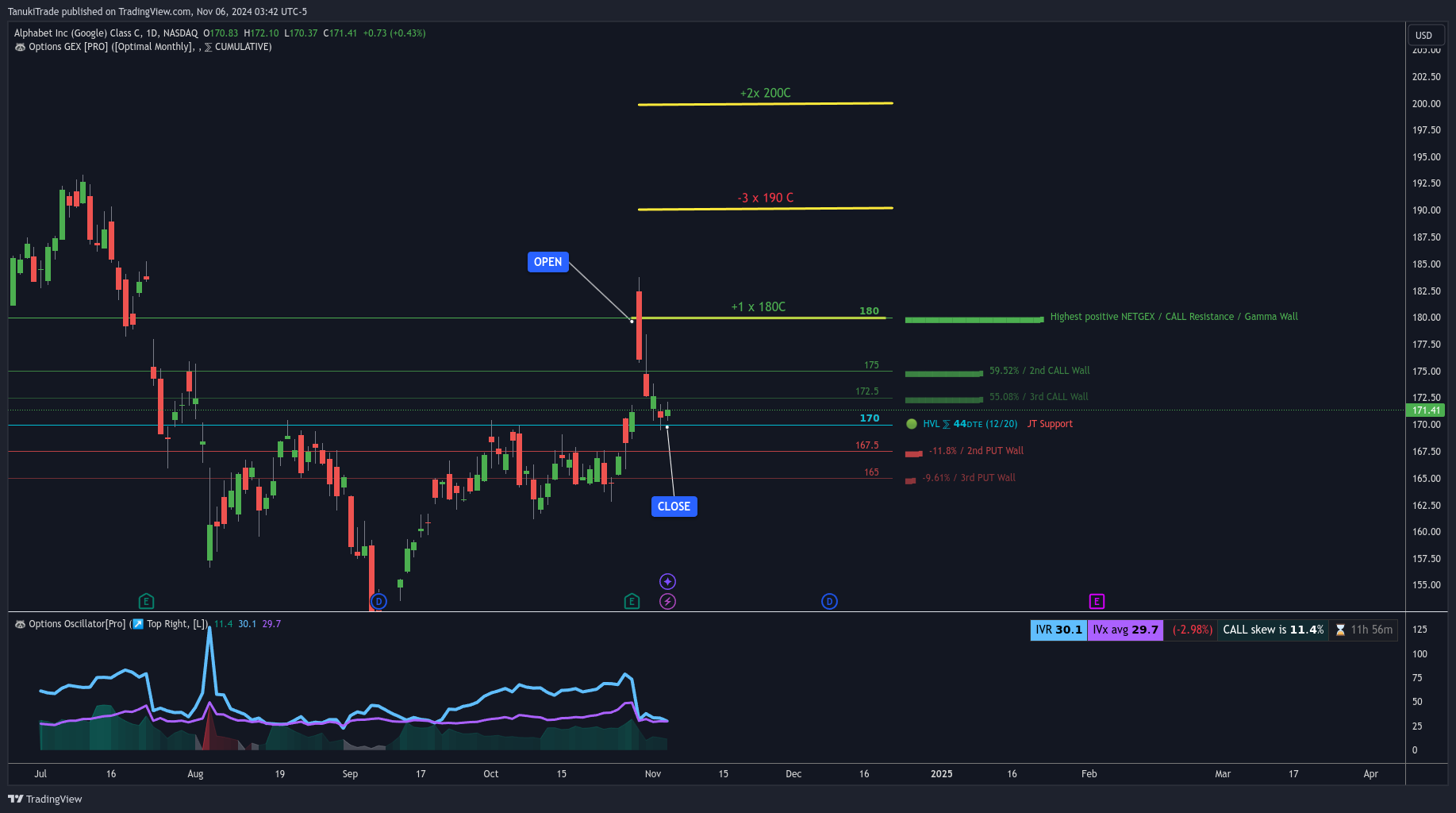The height and width of the screenshot is (813, 1456).
Task: Select the IVR 30.1 badge
Action: tap(1058, 630)
